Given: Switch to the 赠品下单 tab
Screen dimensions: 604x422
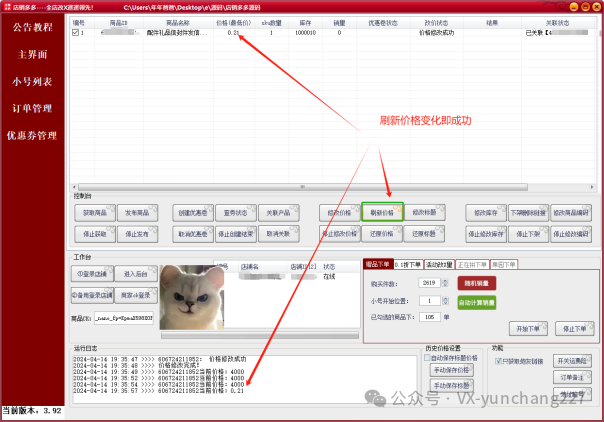Looking at the screenshot, I should [x=378, y=264].
